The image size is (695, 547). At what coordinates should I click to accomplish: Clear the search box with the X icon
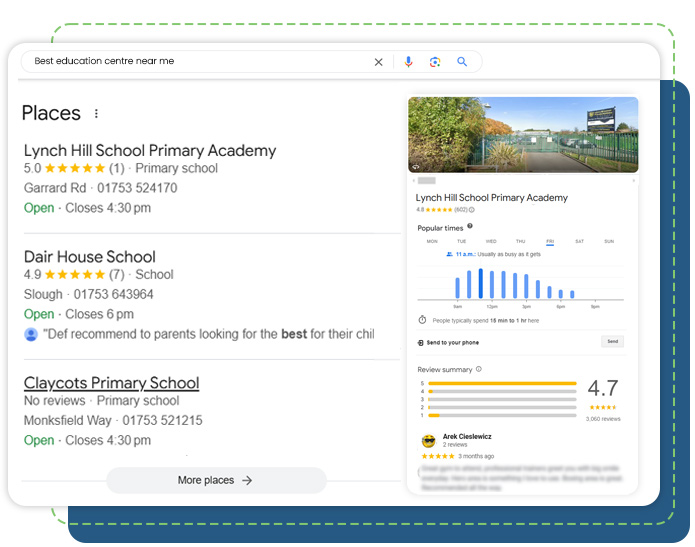378,62
